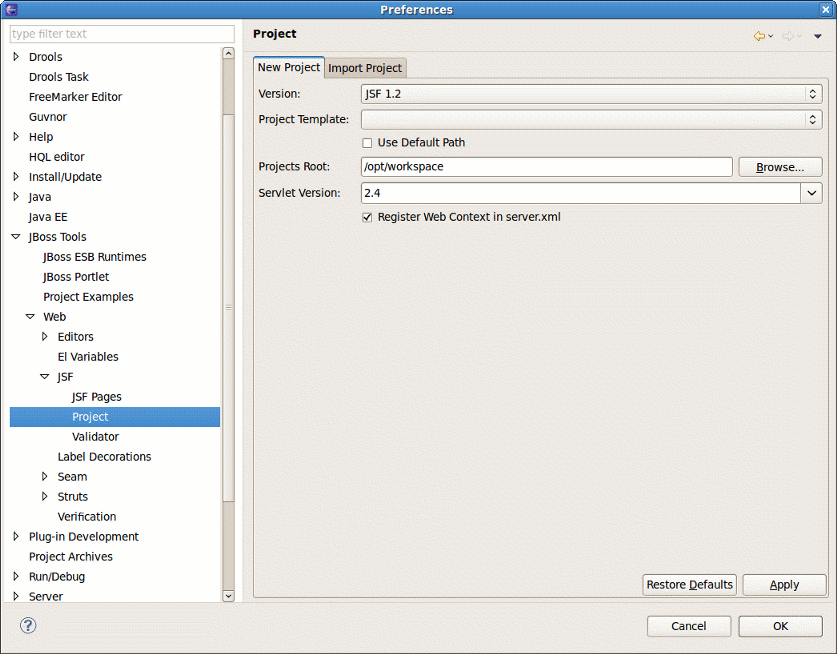Switch to the Import Project tab

(364, 68)
